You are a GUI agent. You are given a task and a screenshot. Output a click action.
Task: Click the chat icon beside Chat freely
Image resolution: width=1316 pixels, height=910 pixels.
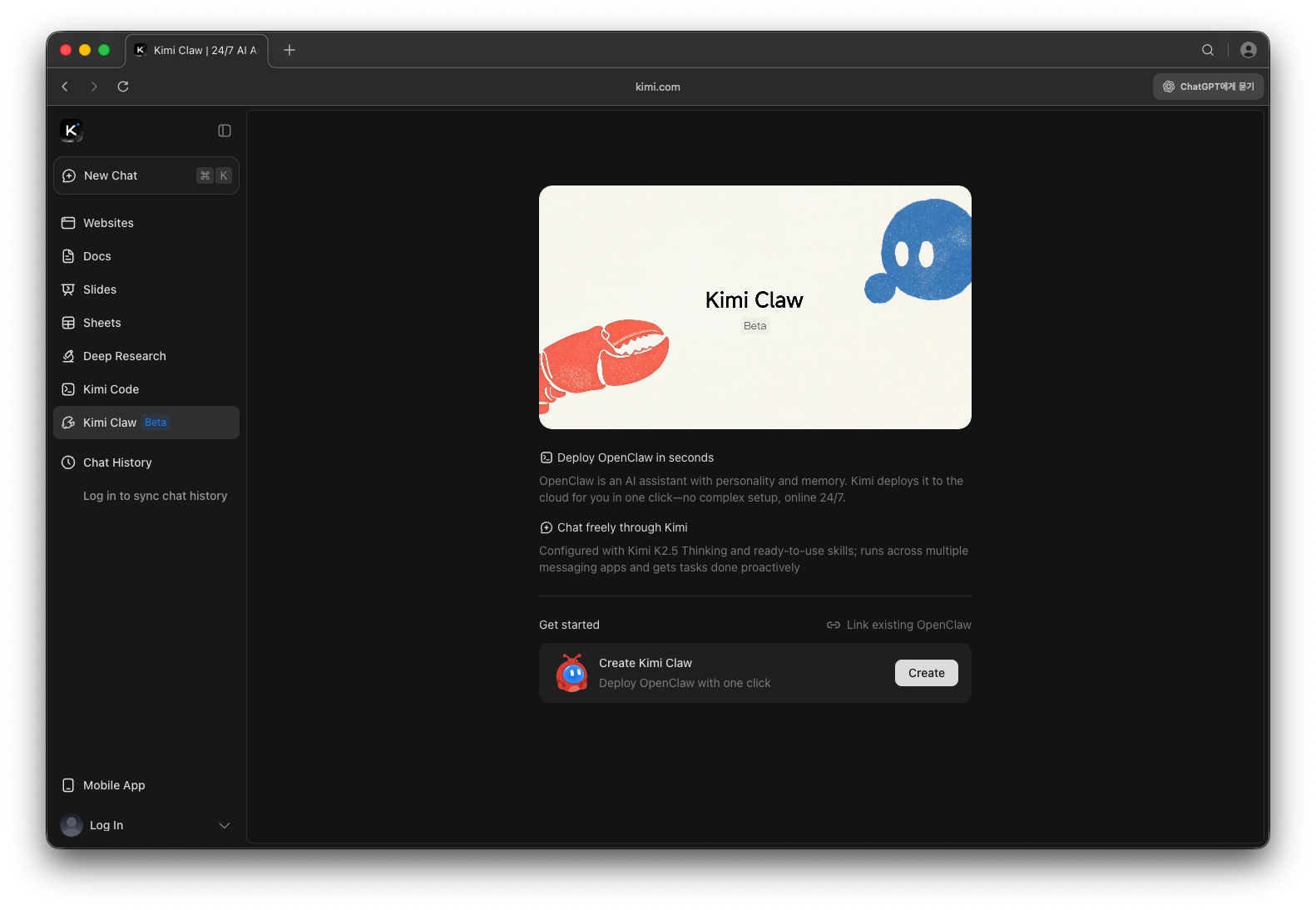coord(547,527)
